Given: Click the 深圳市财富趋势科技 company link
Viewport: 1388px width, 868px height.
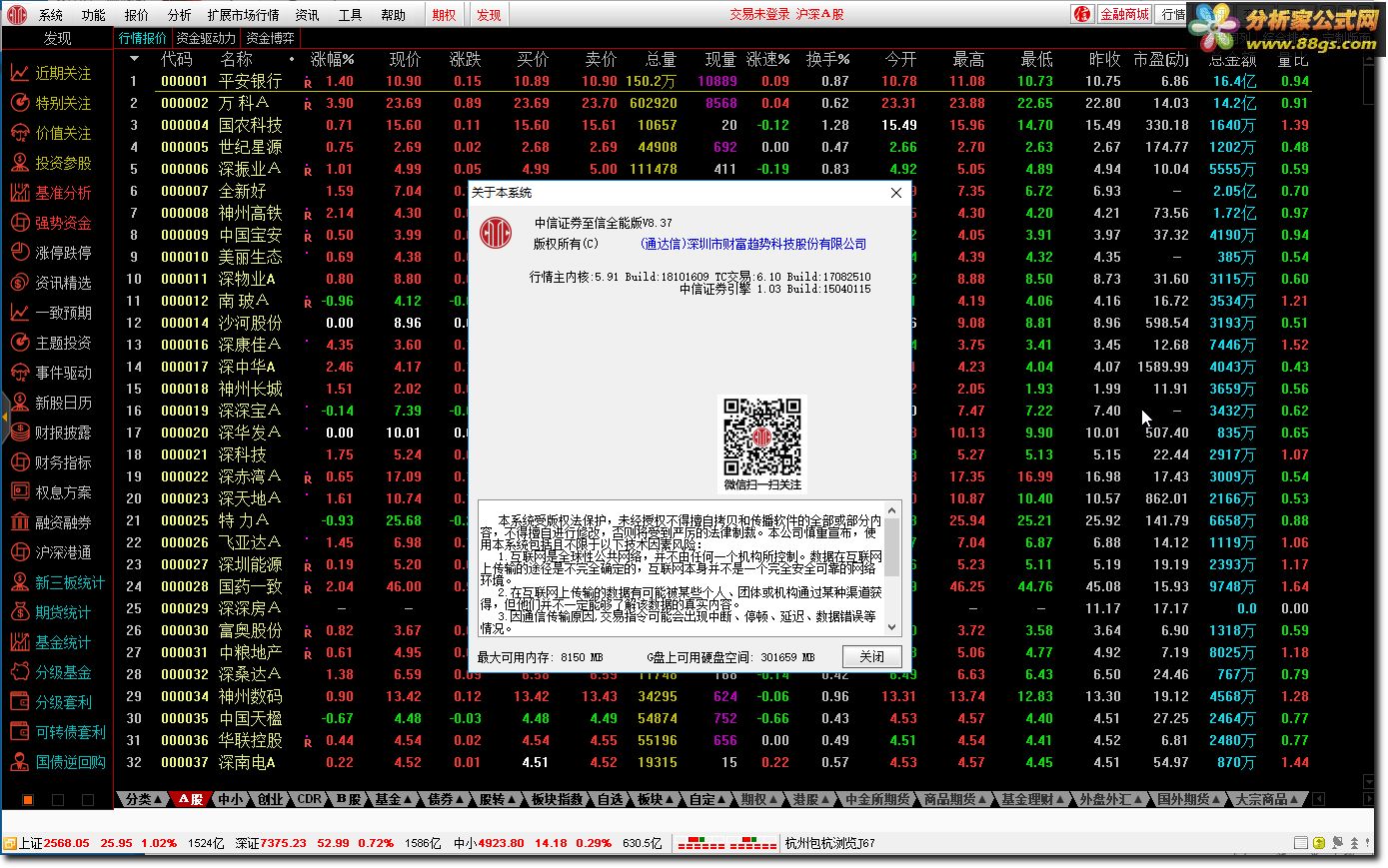Looking at the screenshot, I should click(753, 244).
